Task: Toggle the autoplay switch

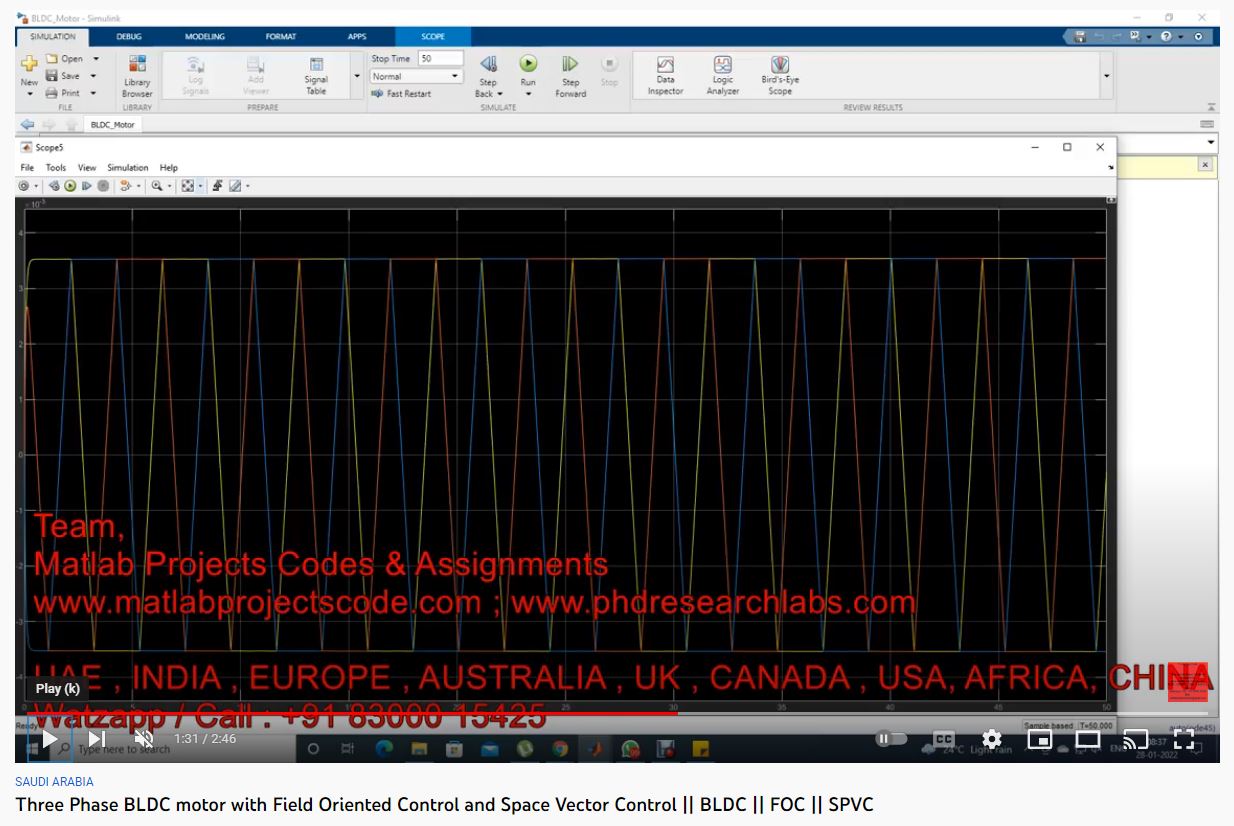Action: tap(890, 740)
